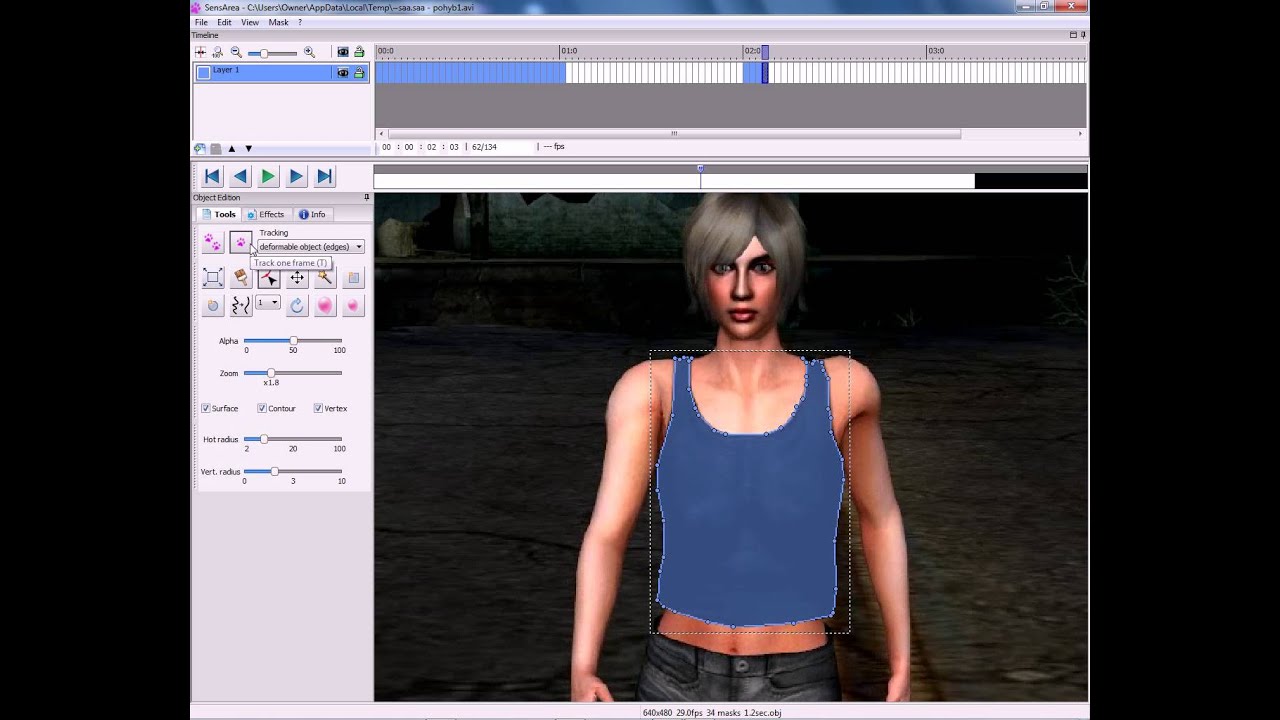Jump to the last frame
The width and height of the screenshot is (1280, 720).
pyautogui.click(x=324, y=177)
